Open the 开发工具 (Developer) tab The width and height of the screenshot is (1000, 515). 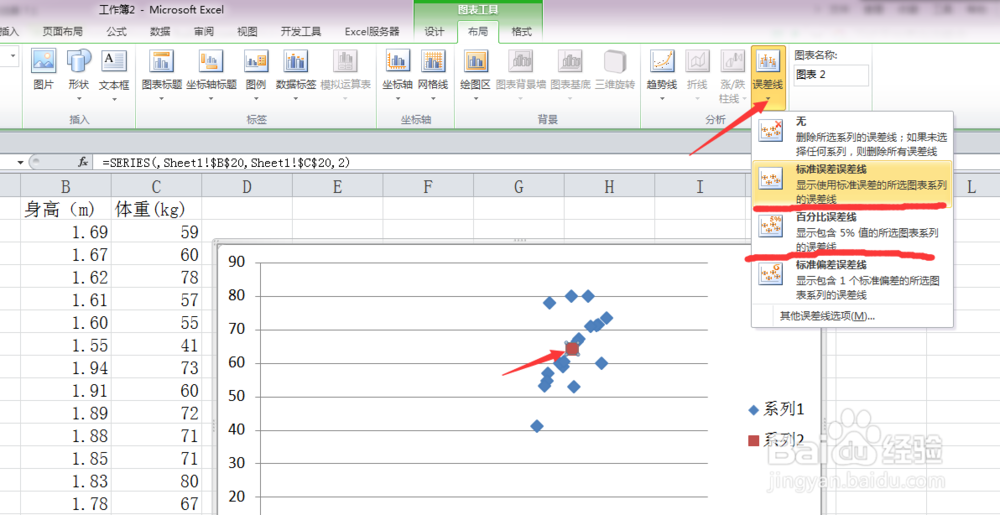point(301,32)
